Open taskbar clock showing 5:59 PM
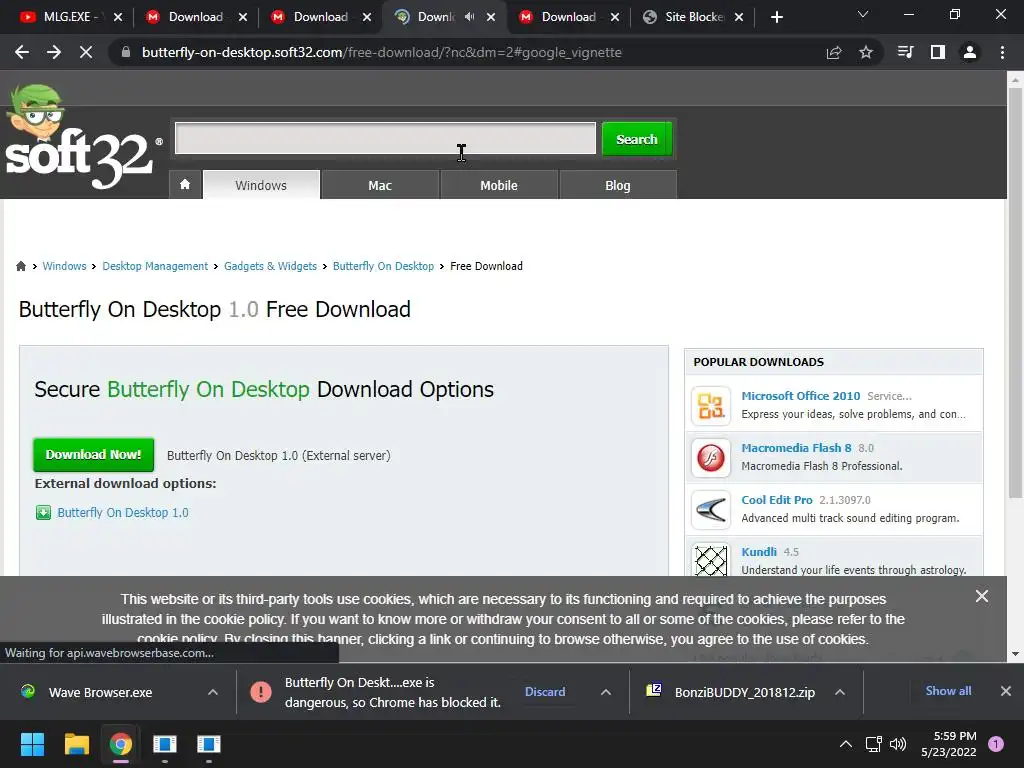 coord(948,744)
